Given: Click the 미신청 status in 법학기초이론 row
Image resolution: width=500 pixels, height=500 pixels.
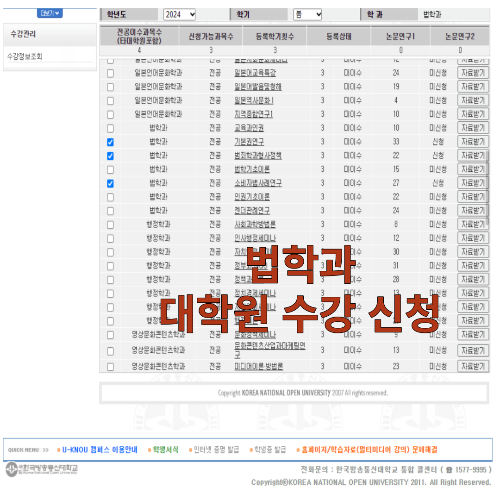Looking at the screenshot, I should tap(438, 170).
